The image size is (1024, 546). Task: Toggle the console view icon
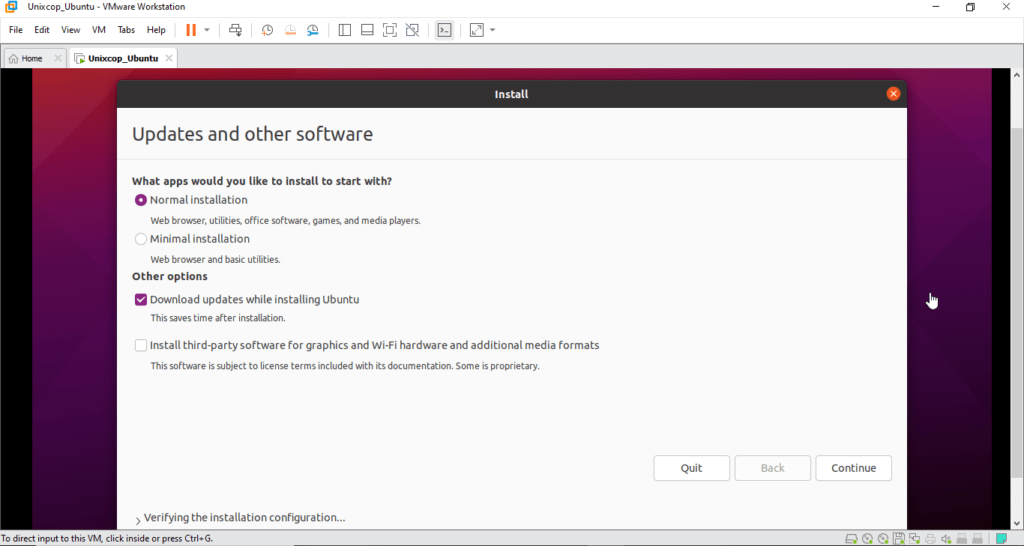point(444,30)
